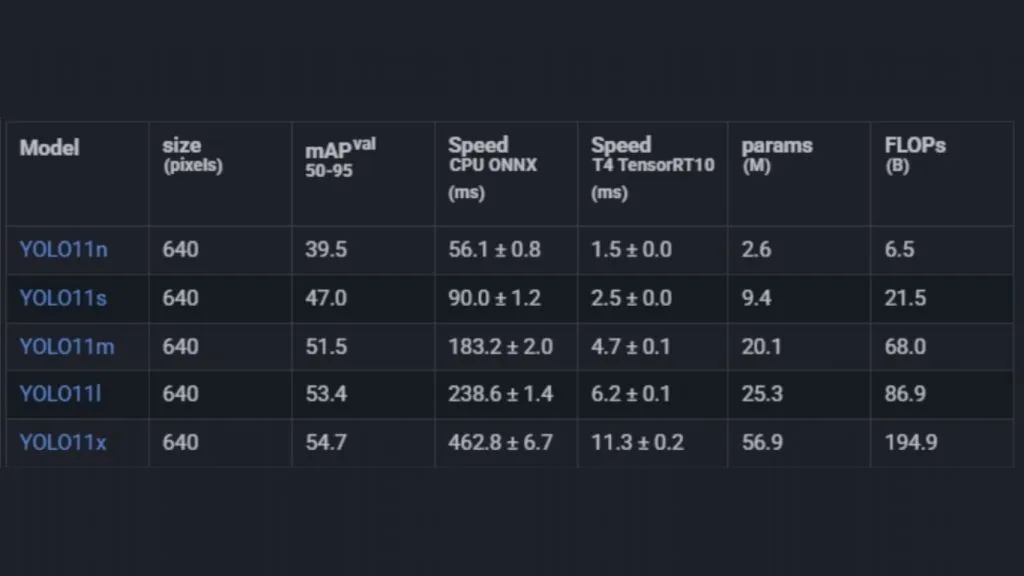Image resolution: width=1024 pixels, height=576 pixels.
Task: Select the 68.0 FLOPs cell
Action: (905, 346)
